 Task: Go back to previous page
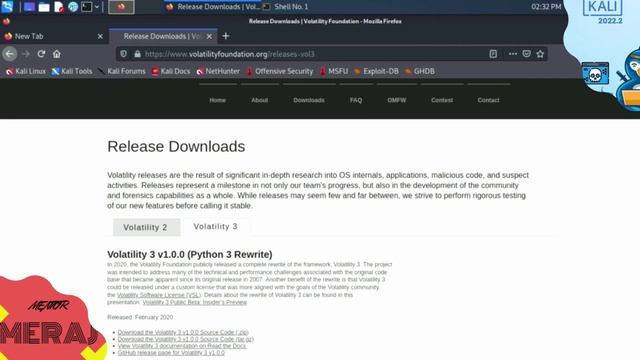tap(10, 54)
